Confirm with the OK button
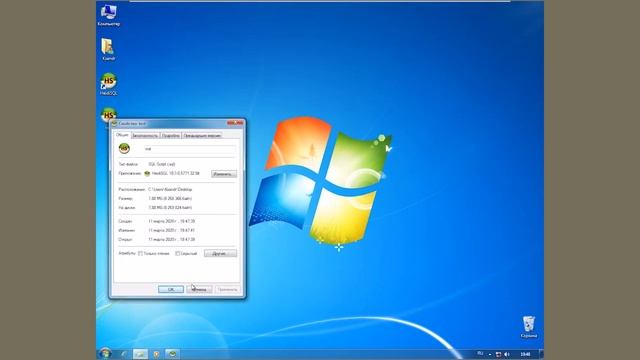The height and width of the screenshot is (360, 640). 171,289
